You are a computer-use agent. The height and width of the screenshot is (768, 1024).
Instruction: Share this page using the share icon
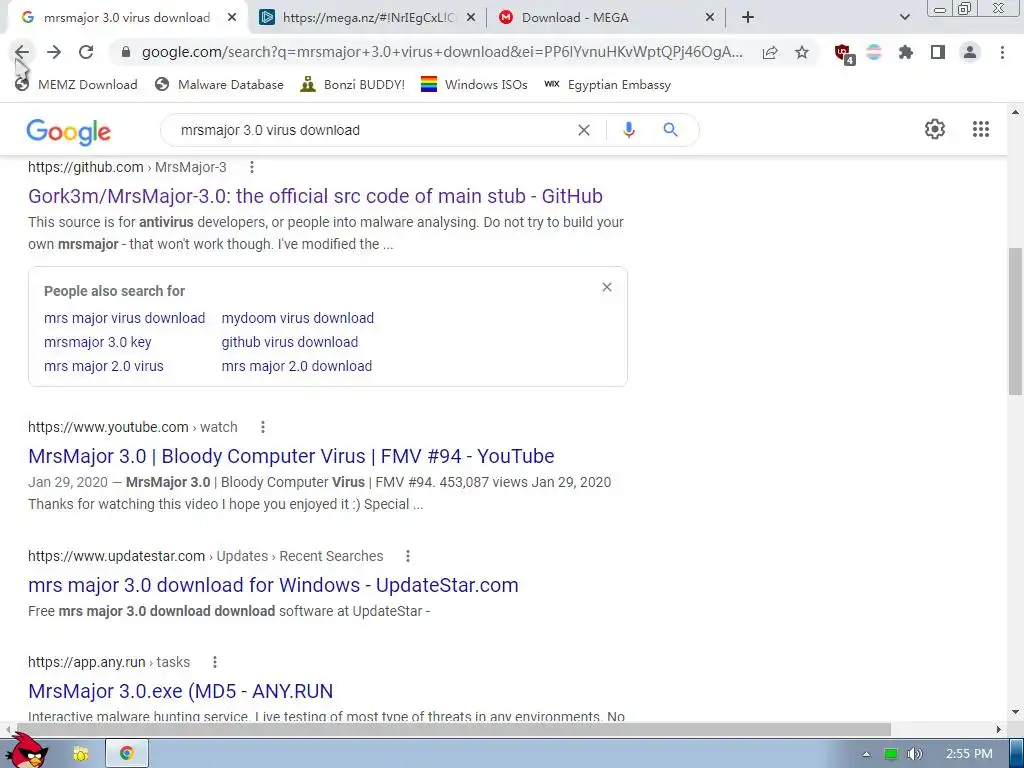tap(770, 52)
